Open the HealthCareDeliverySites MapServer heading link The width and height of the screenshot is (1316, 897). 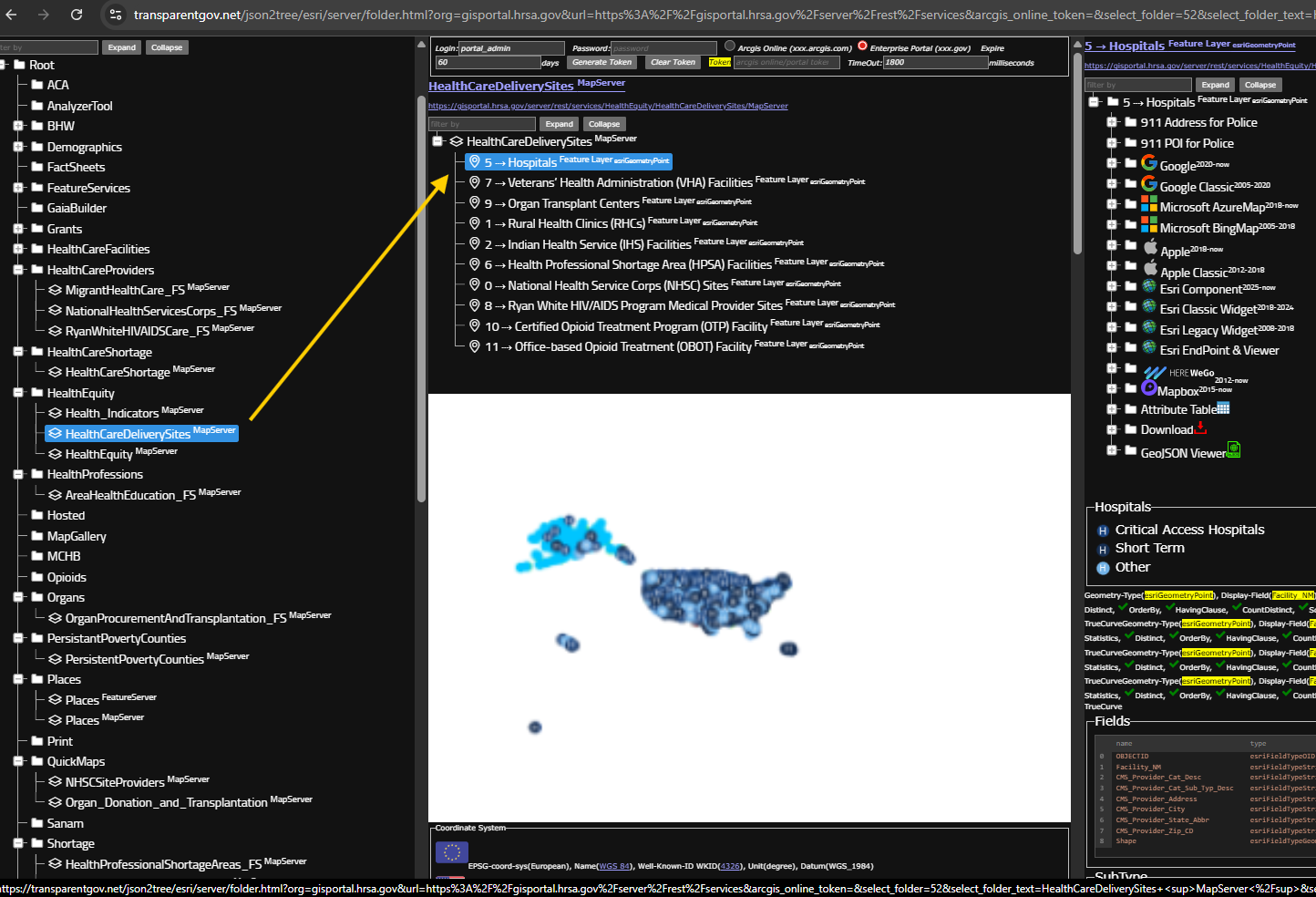[501, 86]
